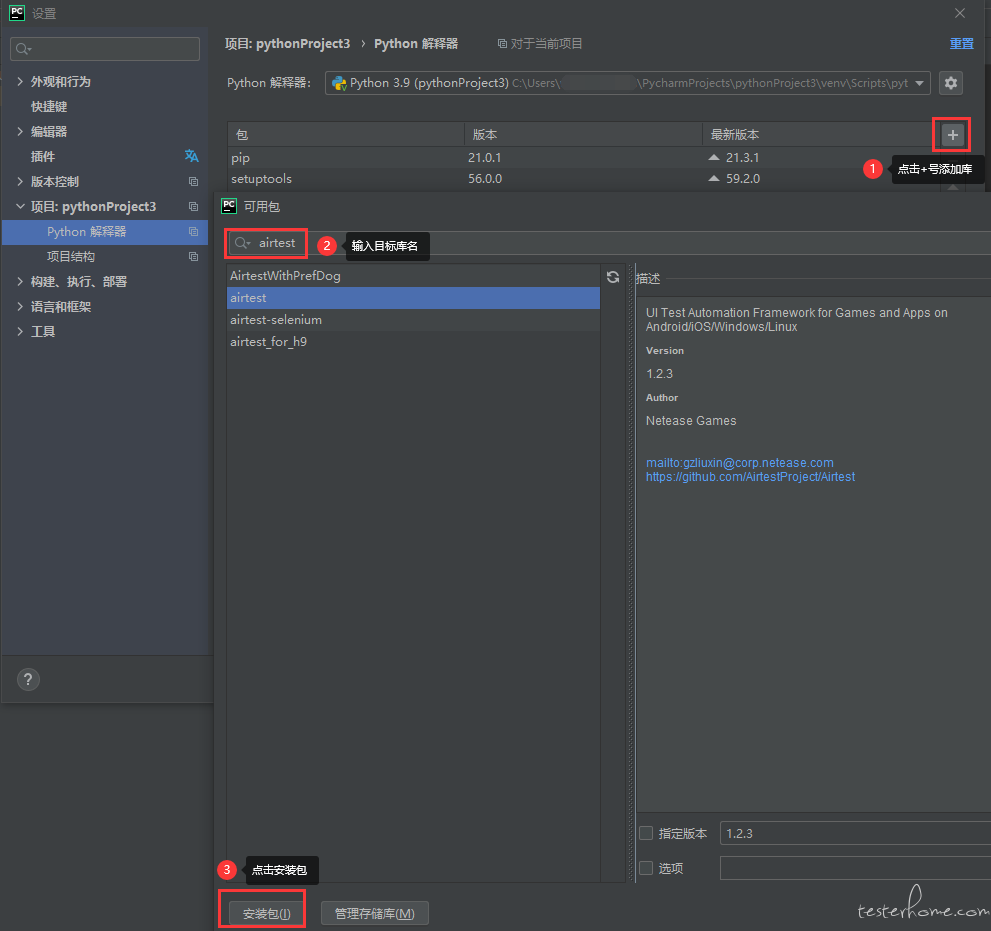The image size is (991, 931).
Task: Select airtest-selenium in package list
Action: coord(413,320)
